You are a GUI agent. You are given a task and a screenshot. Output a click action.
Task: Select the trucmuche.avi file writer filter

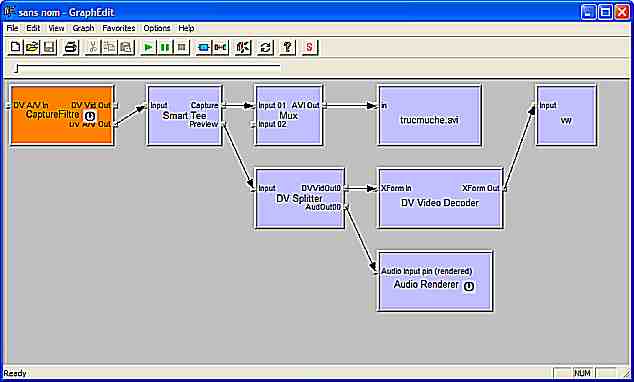tap(430, 115)
